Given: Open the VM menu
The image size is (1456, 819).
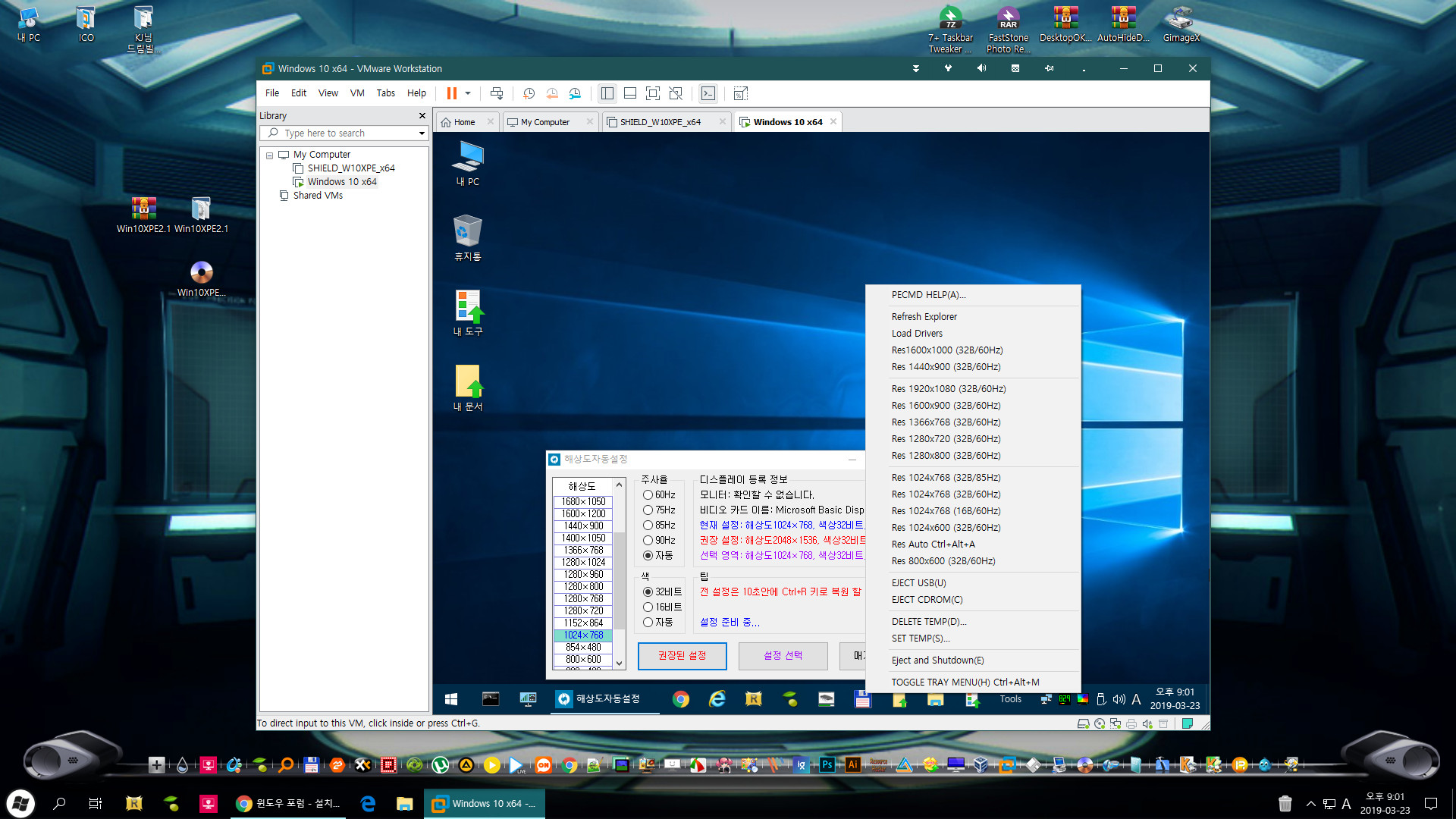Looking at the screenshot, I should click(357, 93).
